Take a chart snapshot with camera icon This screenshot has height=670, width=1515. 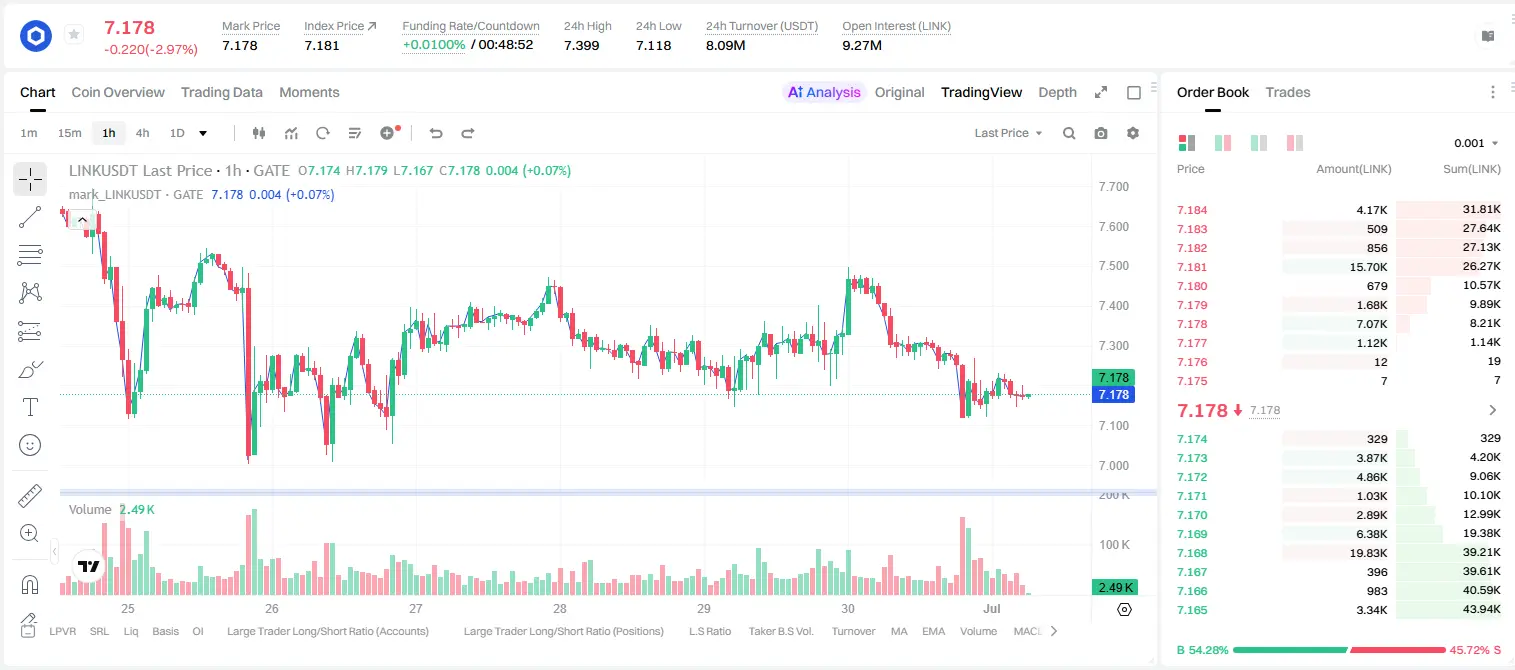coord(1101,133)
